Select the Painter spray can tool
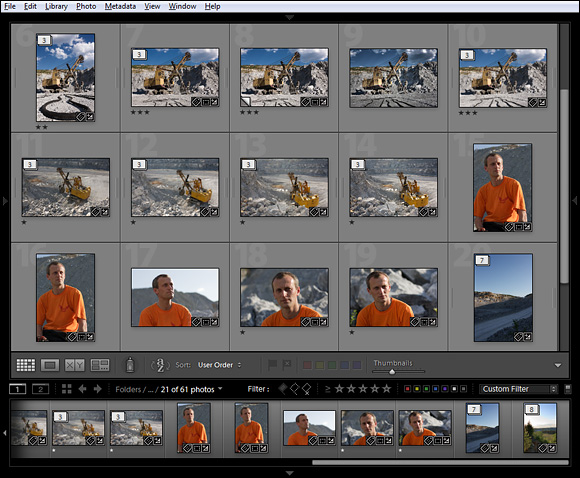The image size is (580, 478). tap(130, 365)
